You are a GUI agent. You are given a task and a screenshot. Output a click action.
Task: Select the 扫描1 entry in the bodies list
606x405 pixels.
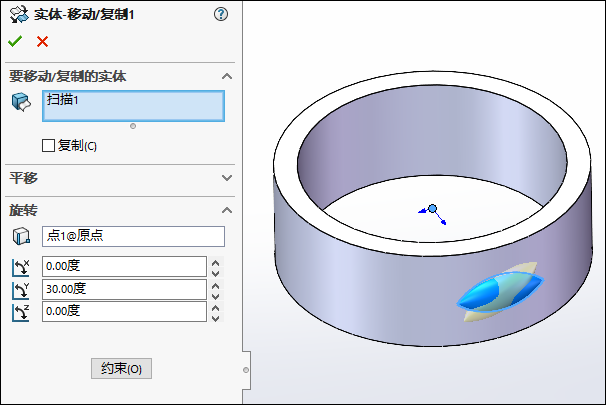pyautogui.click(x=63, y=100)
